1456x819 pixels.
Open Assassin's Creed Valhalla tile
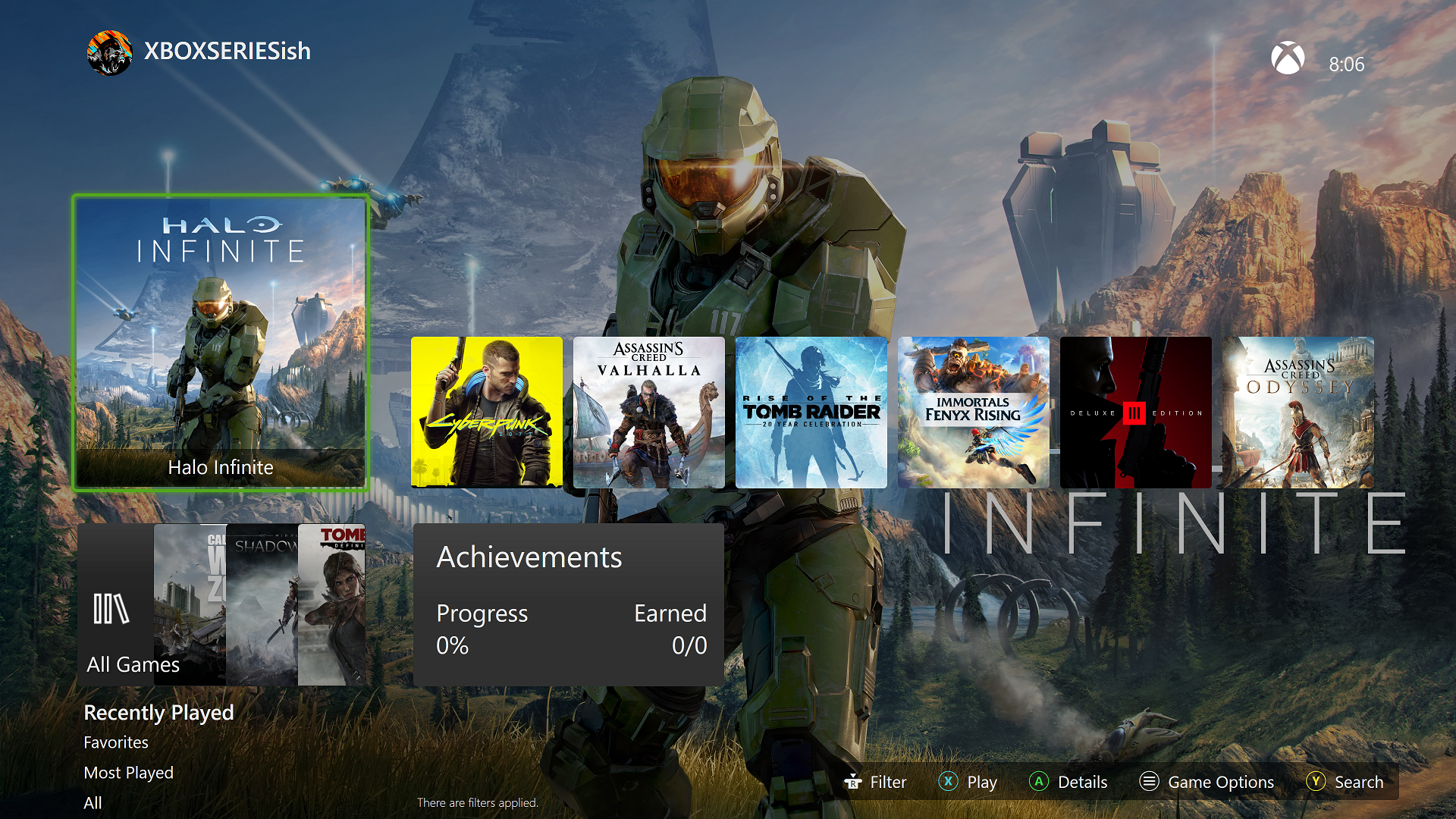pos(649,413)
